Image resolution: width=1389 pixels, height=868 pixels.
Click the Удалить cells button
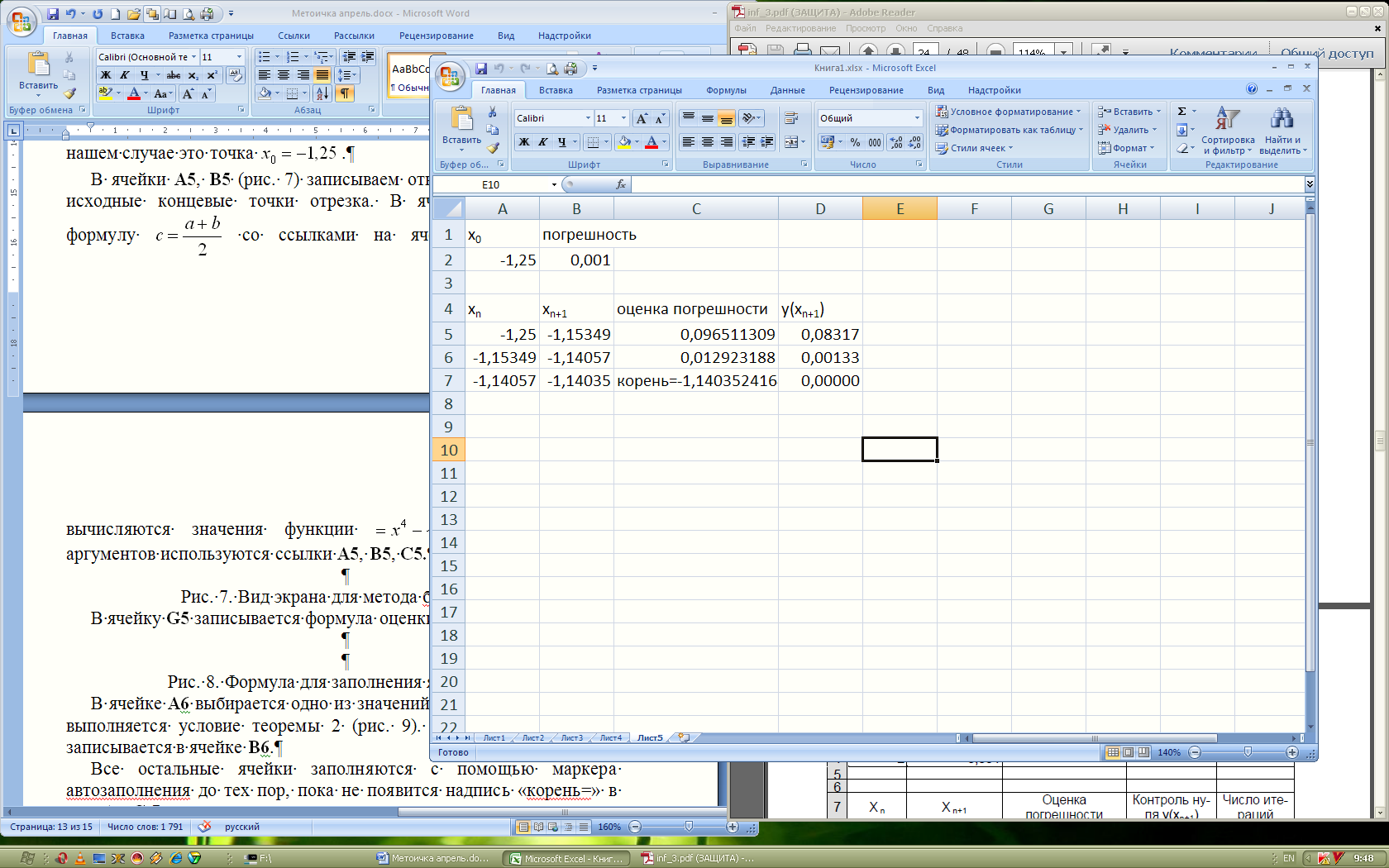1128,130
